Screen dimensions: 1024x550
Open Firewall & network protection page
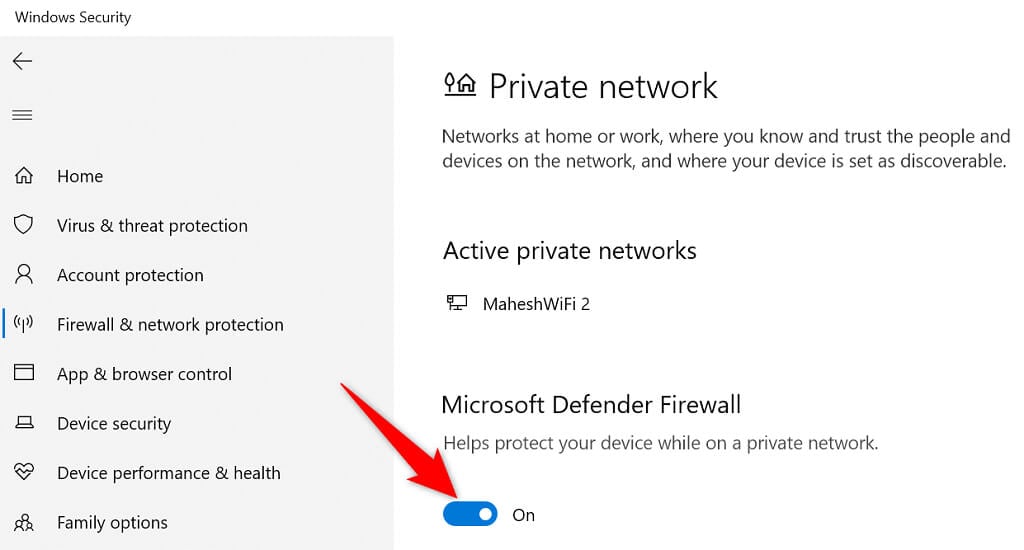170,324
